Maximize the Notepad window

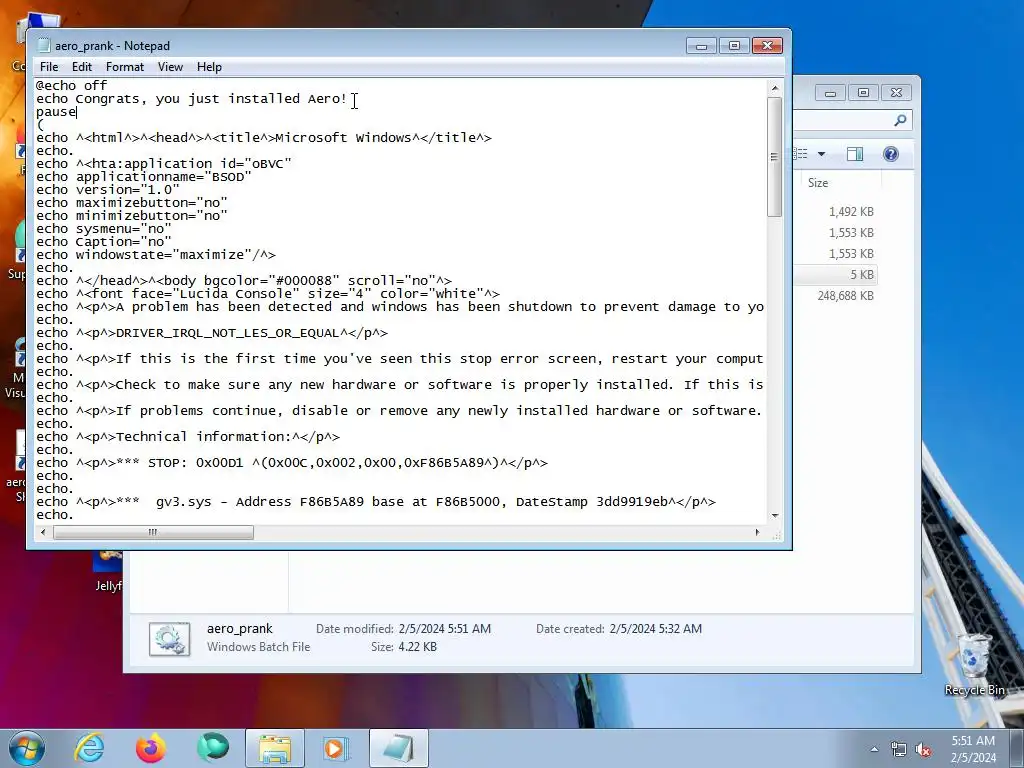(x=734, y=46)
